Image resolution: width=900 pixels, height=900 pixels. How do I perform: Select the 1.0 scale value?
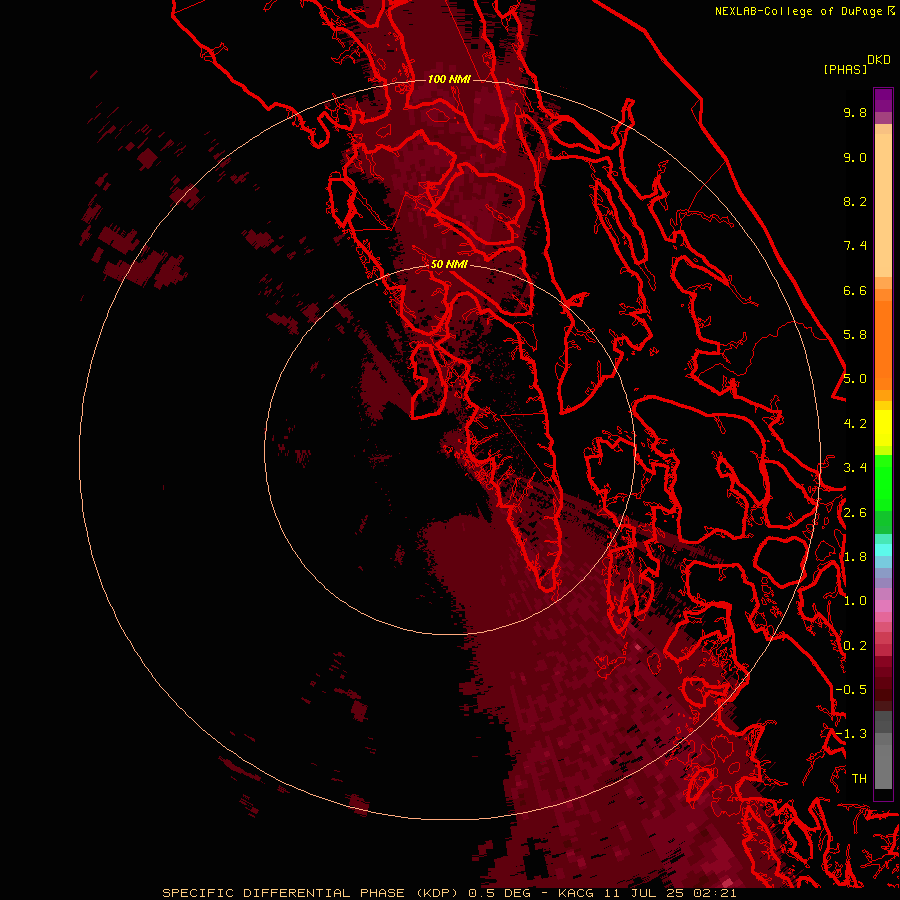coord(855,601)
